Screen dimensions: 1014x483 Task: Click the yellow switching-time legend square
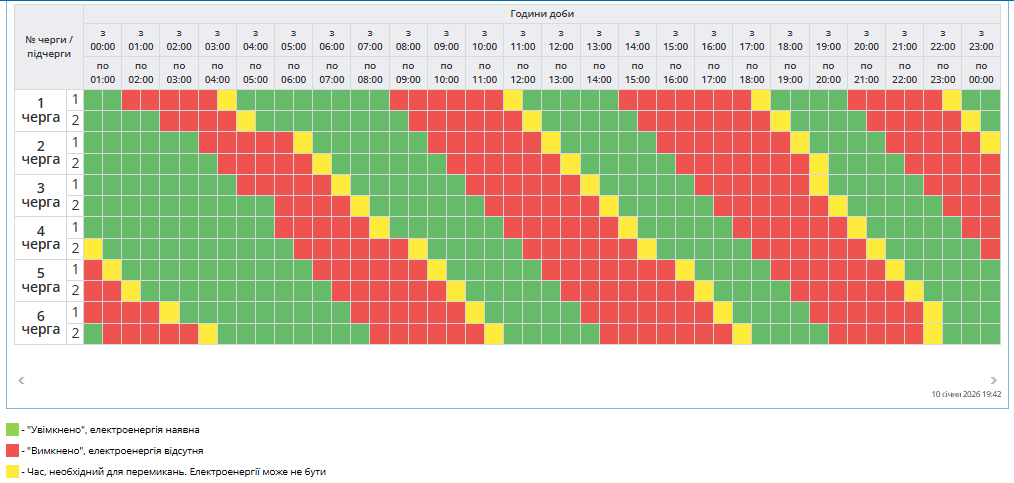(x=12, y=470)
